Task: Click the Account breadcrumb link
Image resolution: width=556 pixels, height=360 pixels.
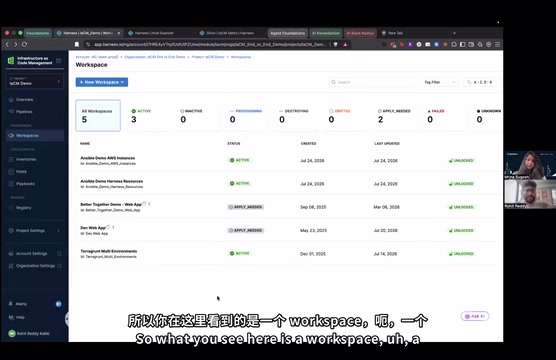Action: tap(97, 57)
